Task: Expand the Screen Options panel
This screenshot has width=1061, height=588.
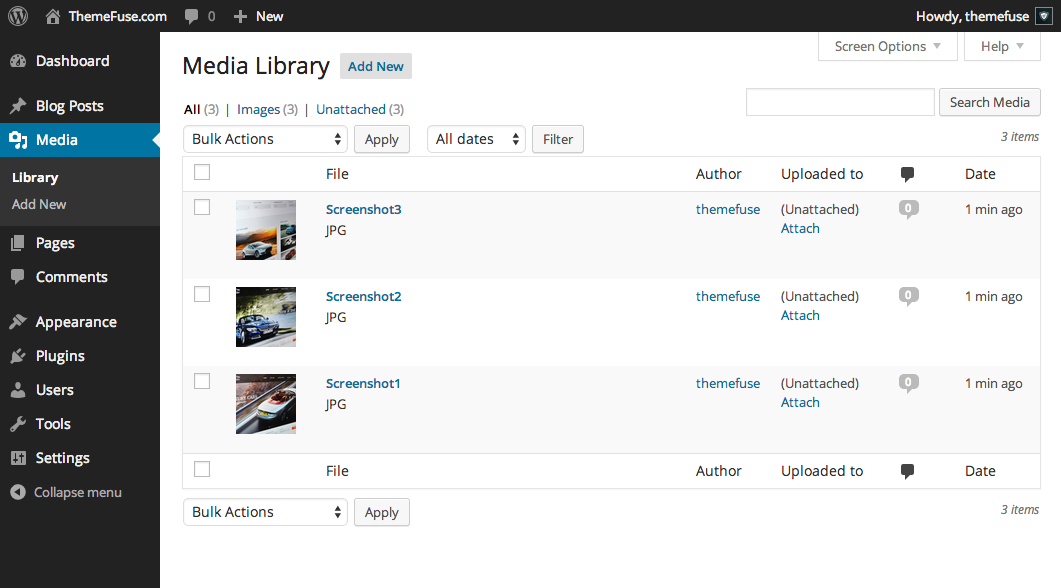Action: [887, 47]
